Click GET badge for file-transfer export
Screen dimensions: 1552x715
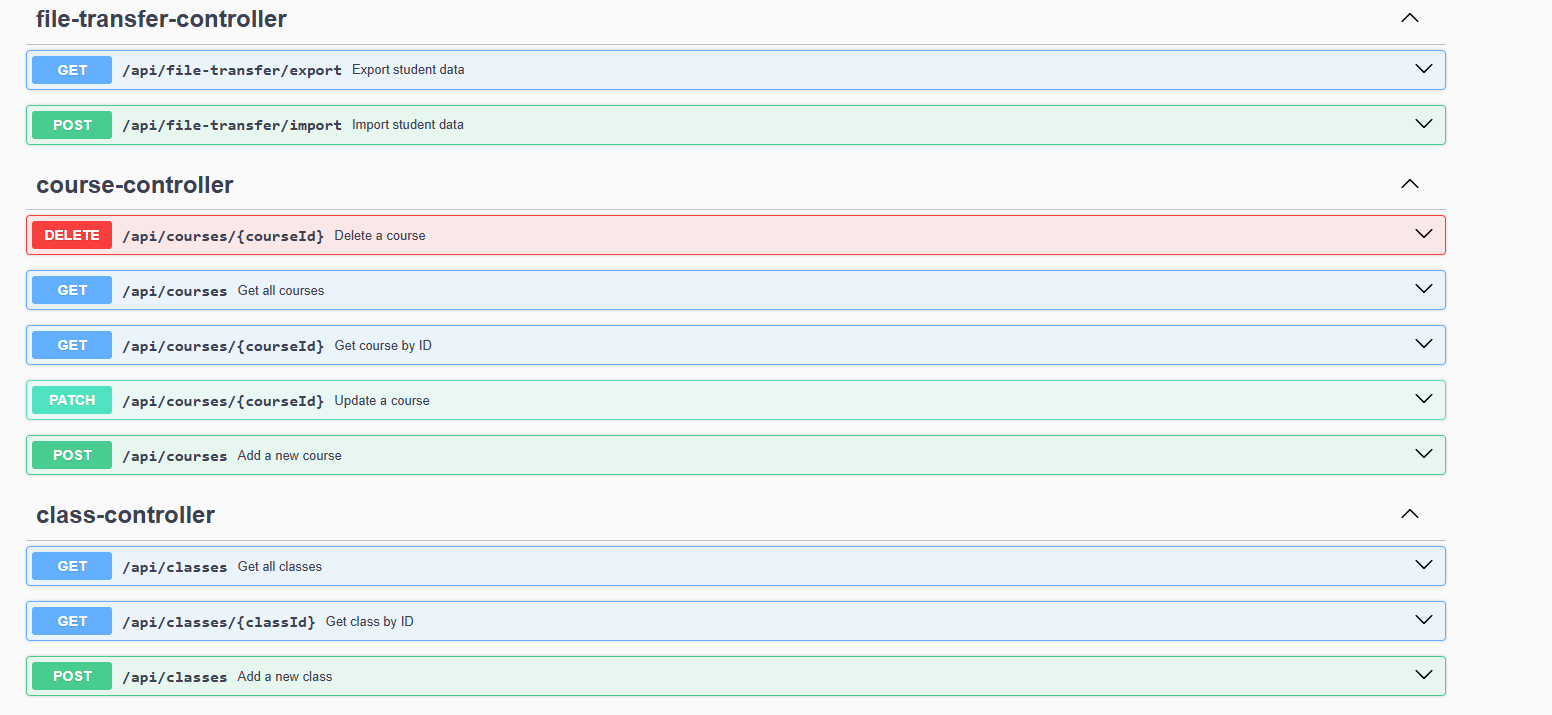72,70
